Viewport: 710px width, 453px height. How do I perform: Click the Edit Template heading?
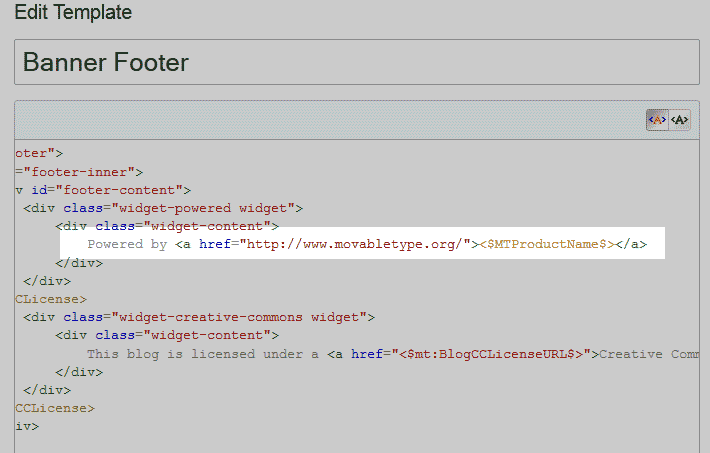click(73, 12)
